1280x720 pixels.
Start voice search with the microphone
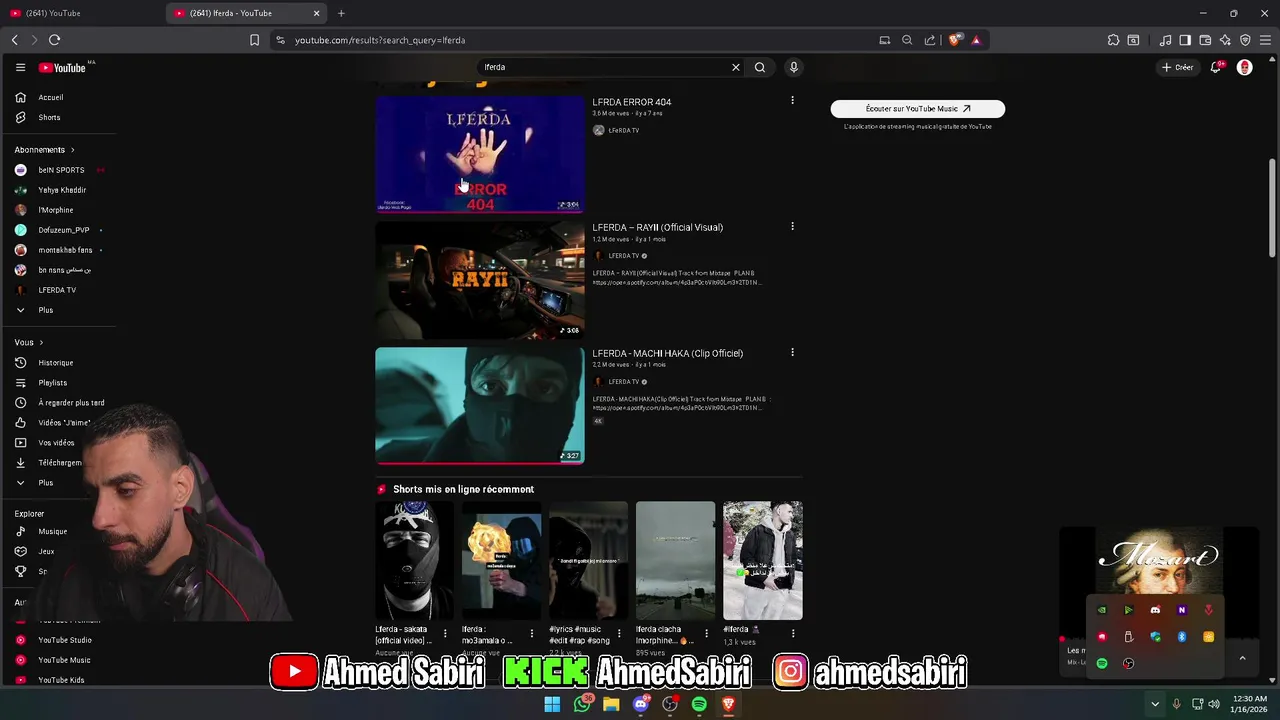point(794,67)
